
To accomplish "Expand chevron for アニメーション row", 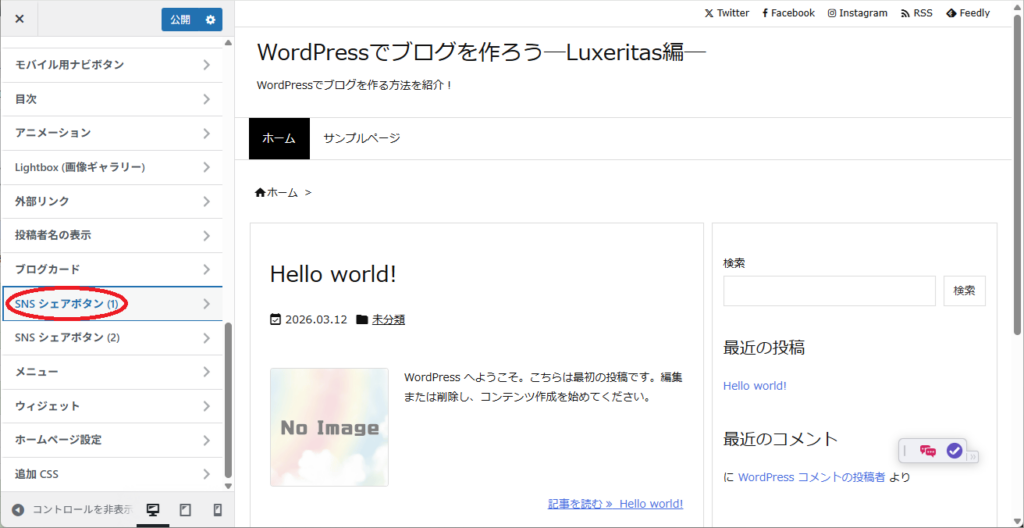I will (206, 133).
